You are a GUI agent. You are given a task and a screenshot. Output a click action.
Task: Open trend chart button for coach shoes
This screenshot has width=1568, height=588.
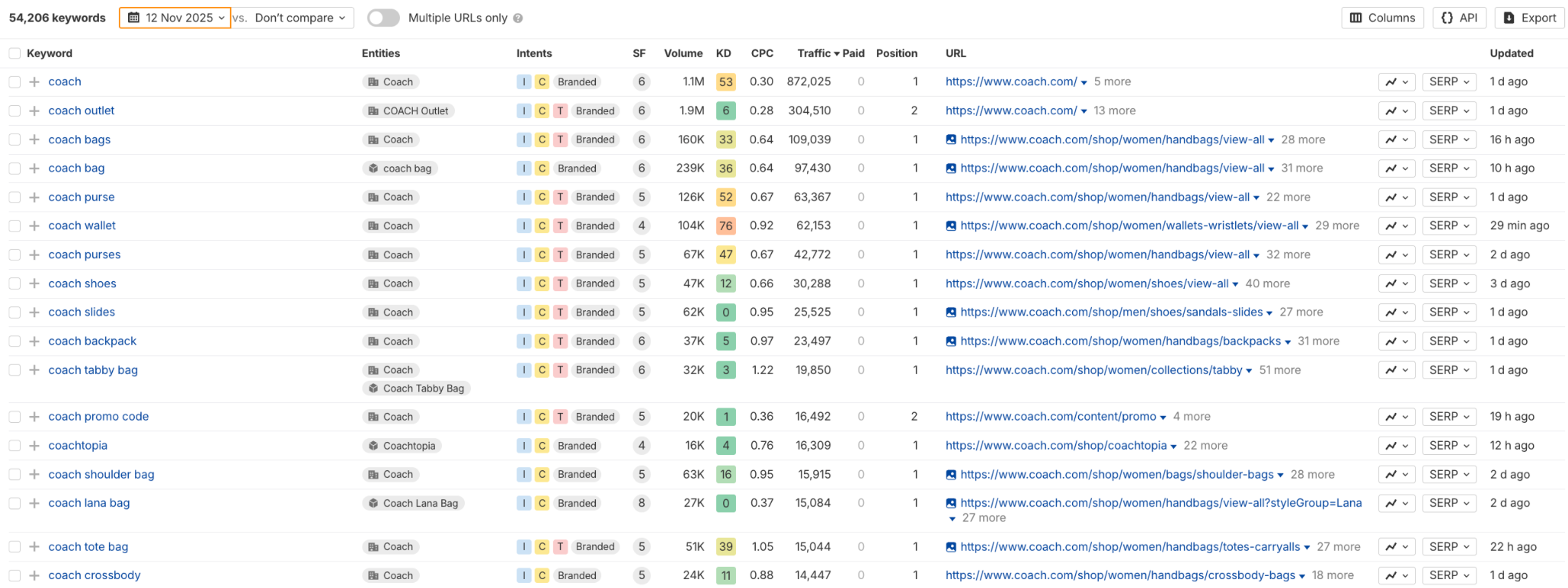1396,284
